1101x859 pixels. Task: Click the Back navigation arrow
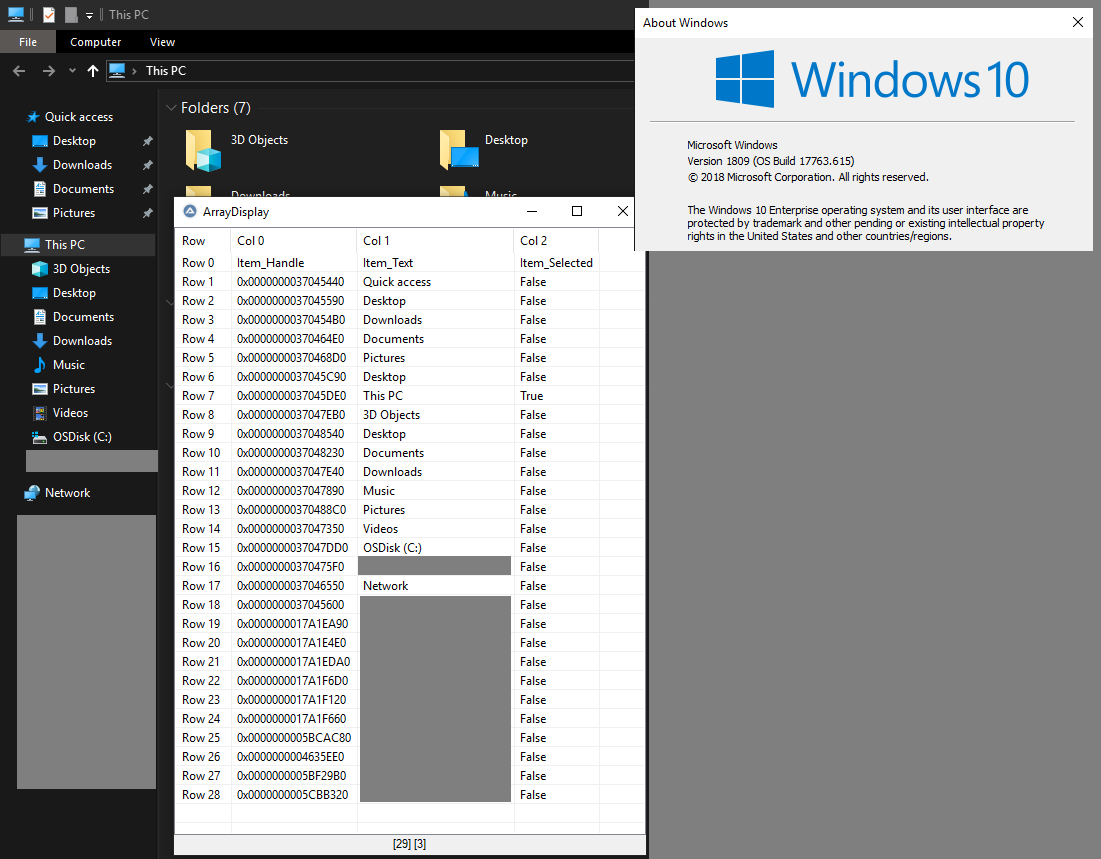click(x=19, y=71)
